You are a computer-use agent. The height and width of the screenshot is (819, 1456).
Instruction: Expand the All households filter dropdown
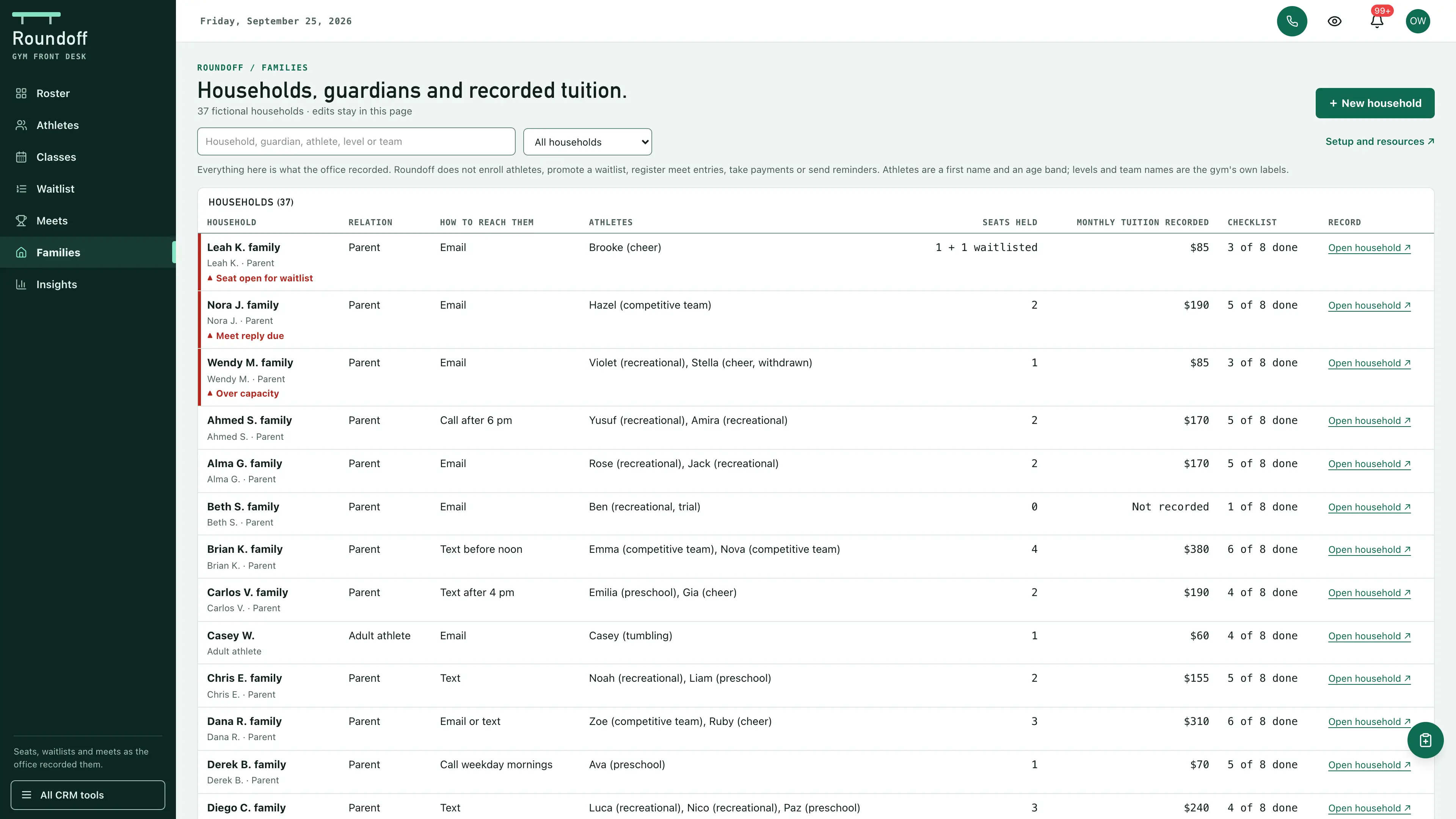pos(587,142)
